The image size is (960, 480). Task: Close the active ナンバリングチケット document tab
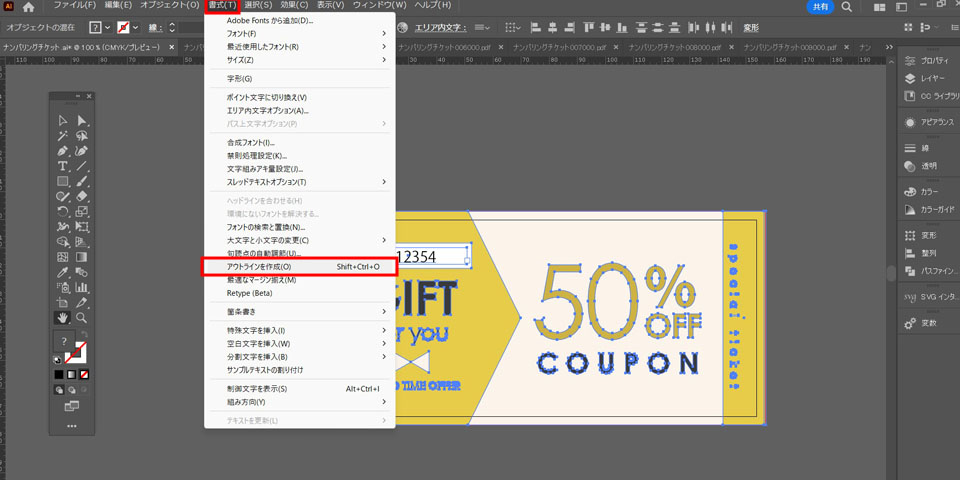tap(171, 47)
